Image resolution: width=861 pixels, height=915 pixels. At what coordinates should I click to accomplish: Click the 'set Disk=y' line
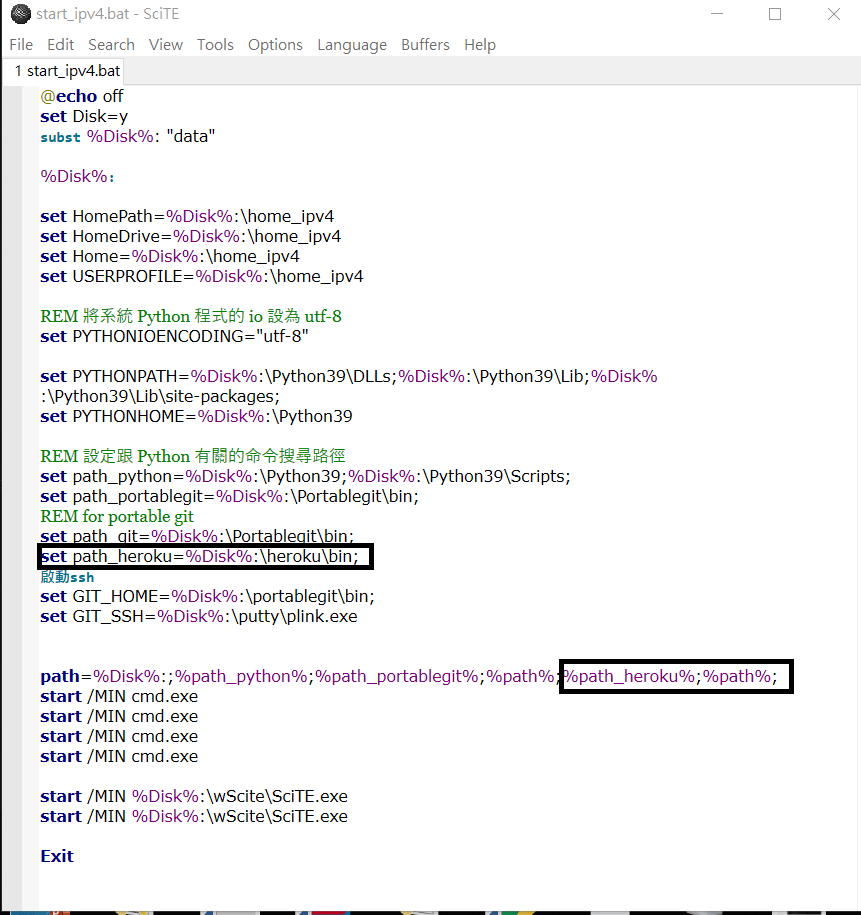click(x=84, y=116)
